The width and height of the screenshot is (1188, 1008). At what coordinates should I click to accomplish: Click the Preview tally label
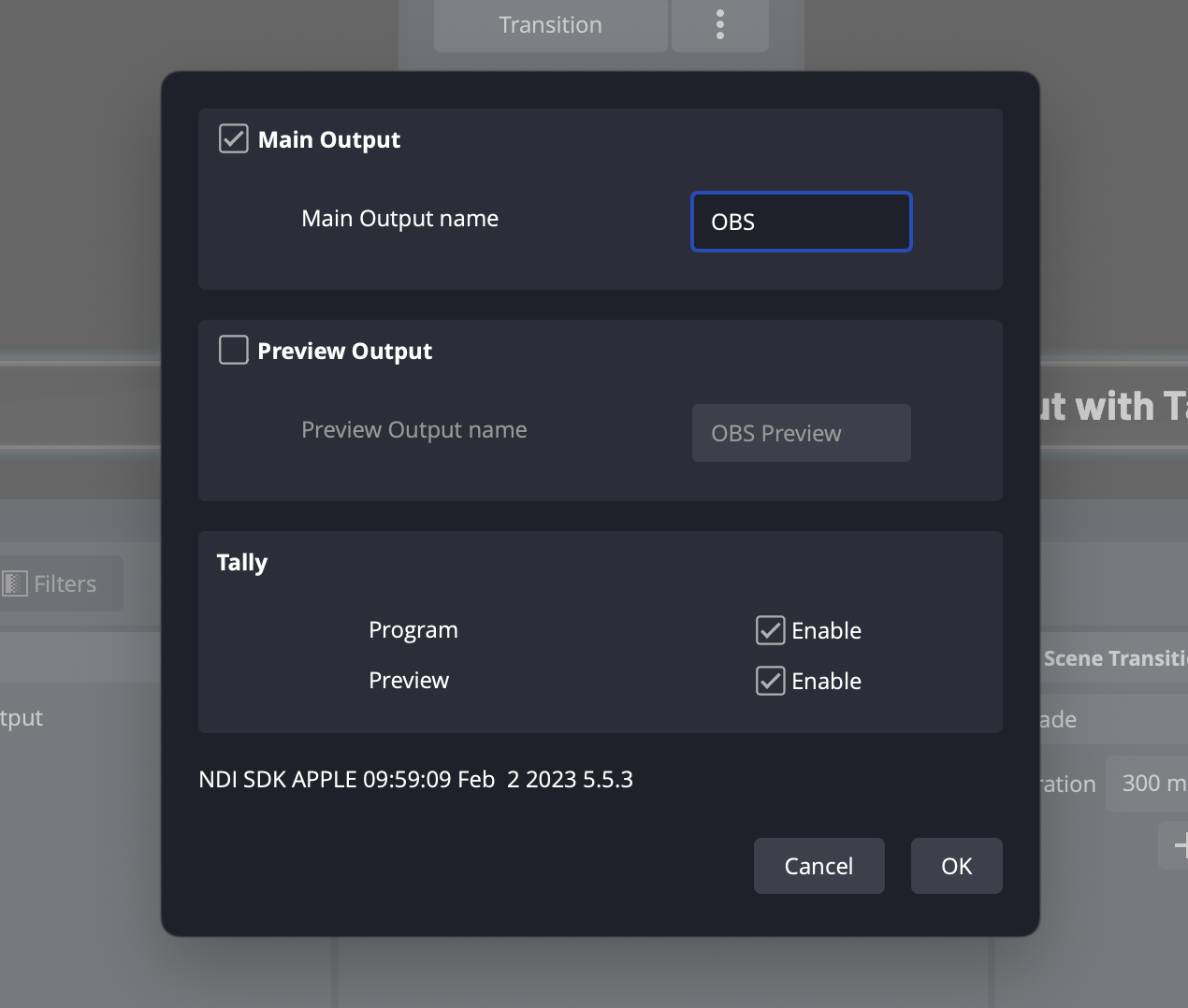point(409,681)
